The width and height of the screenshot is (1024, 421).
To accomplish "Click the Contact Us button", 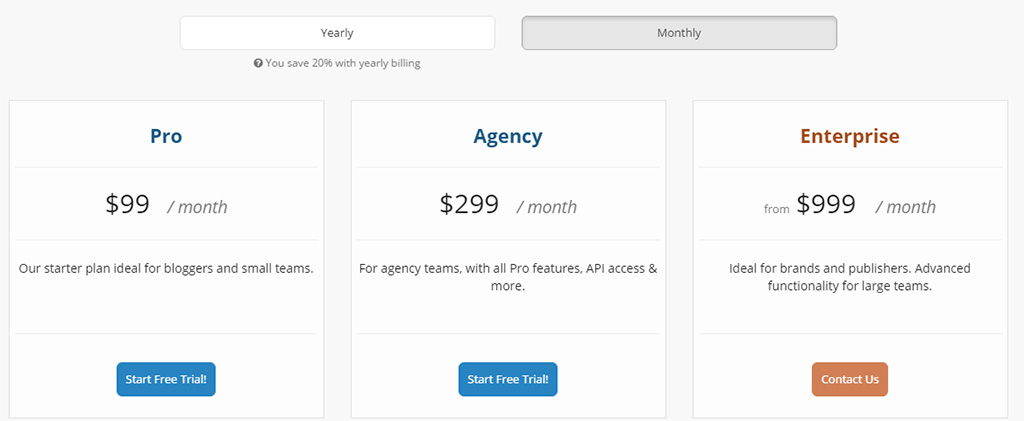I will (x=850, y=379).
